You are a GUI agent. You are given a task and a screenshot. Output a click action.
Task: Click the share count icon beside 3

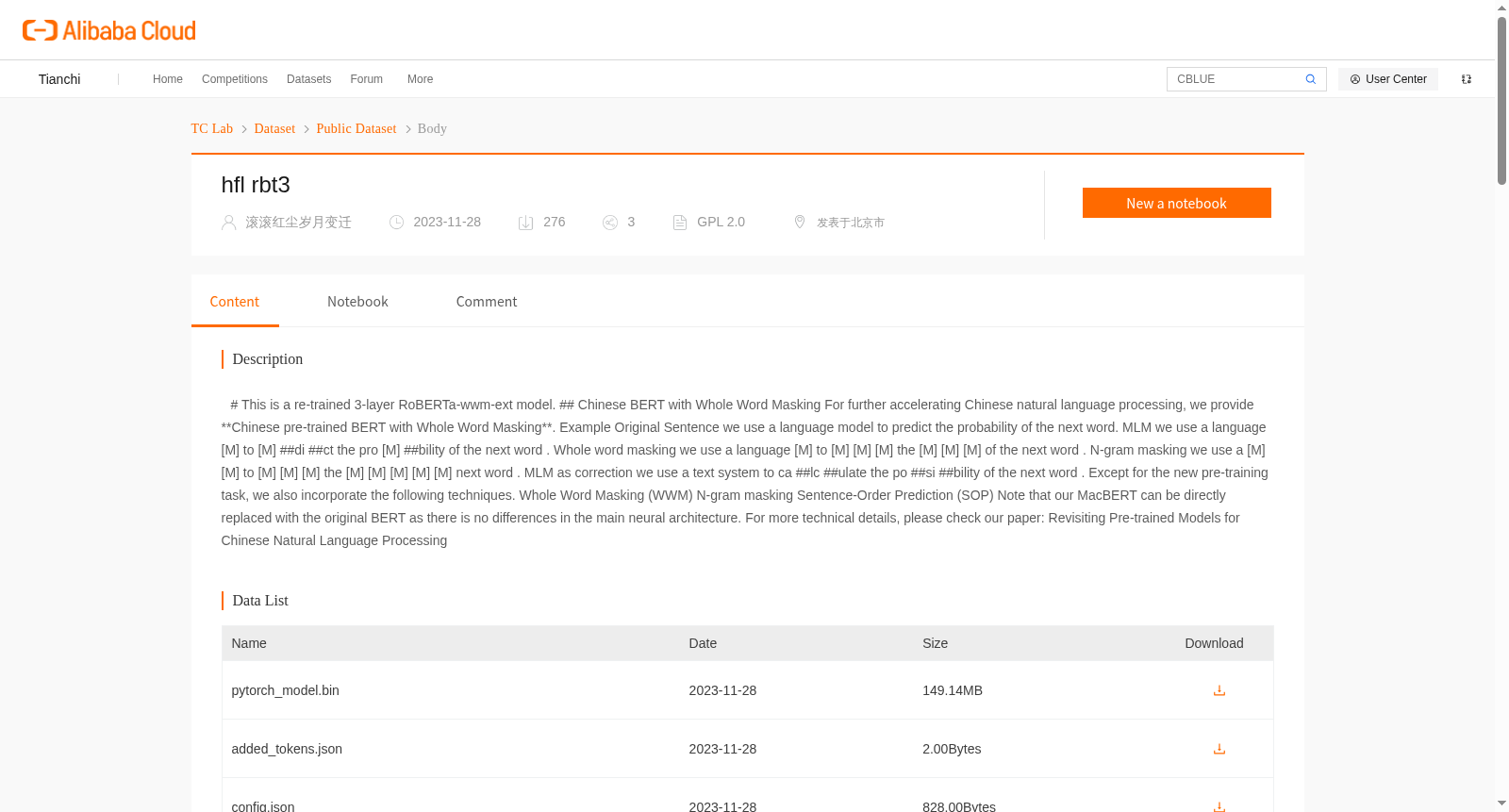pos(610,223)
